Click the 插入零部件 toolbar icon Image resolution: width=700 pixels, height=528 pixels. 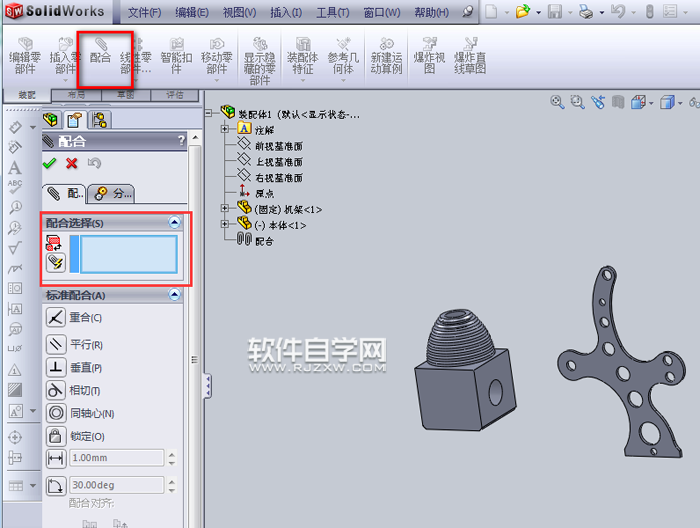coord(65,56)
